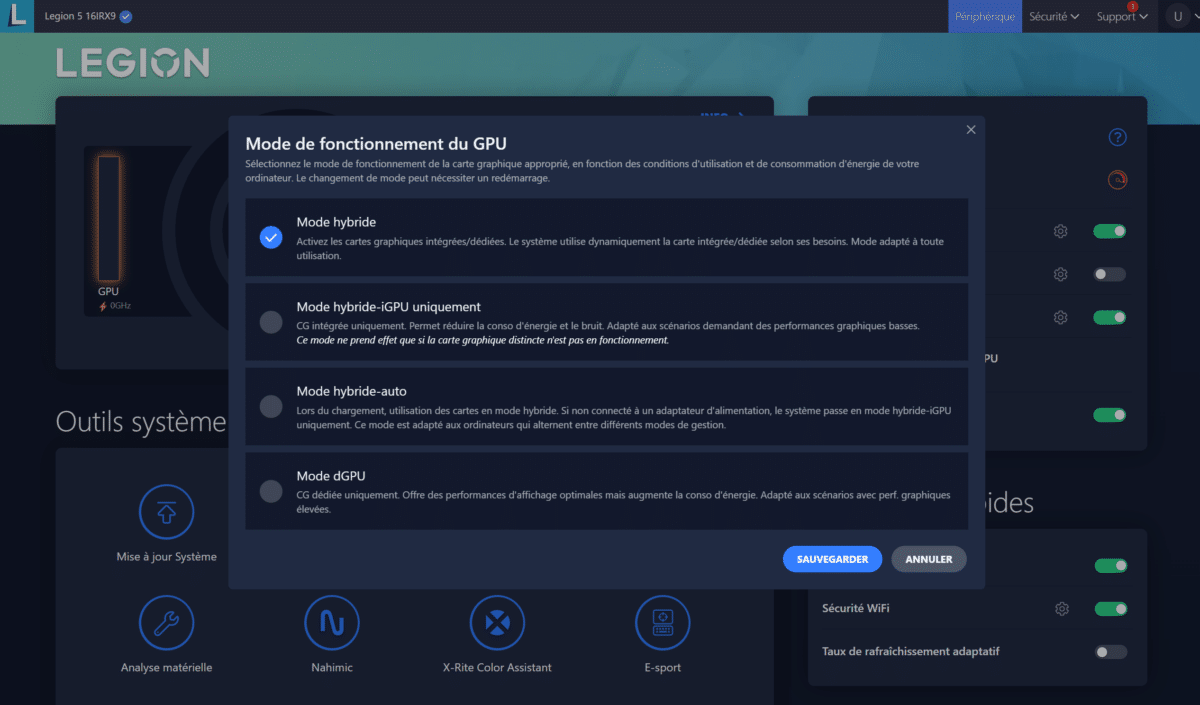Enable Taux de rafraîchissement adaptatif switch
The width and height of the screenshot is (1200, 705).
click(x=1110, y=652)
